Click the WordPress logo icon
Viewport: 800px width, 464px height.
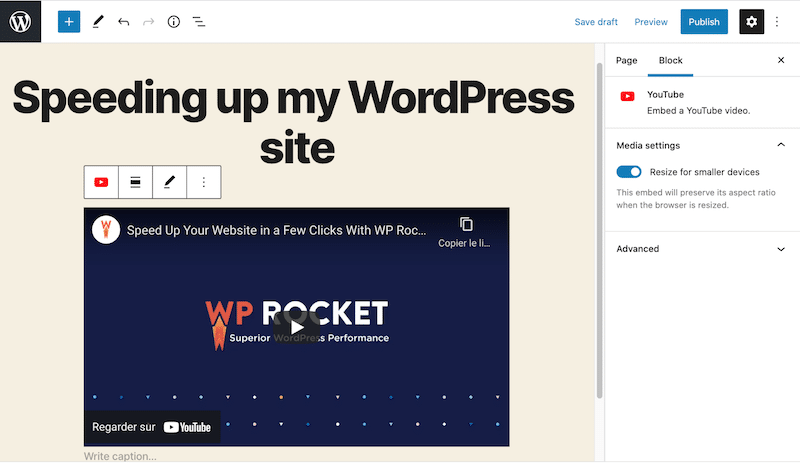tap(20, 21)
